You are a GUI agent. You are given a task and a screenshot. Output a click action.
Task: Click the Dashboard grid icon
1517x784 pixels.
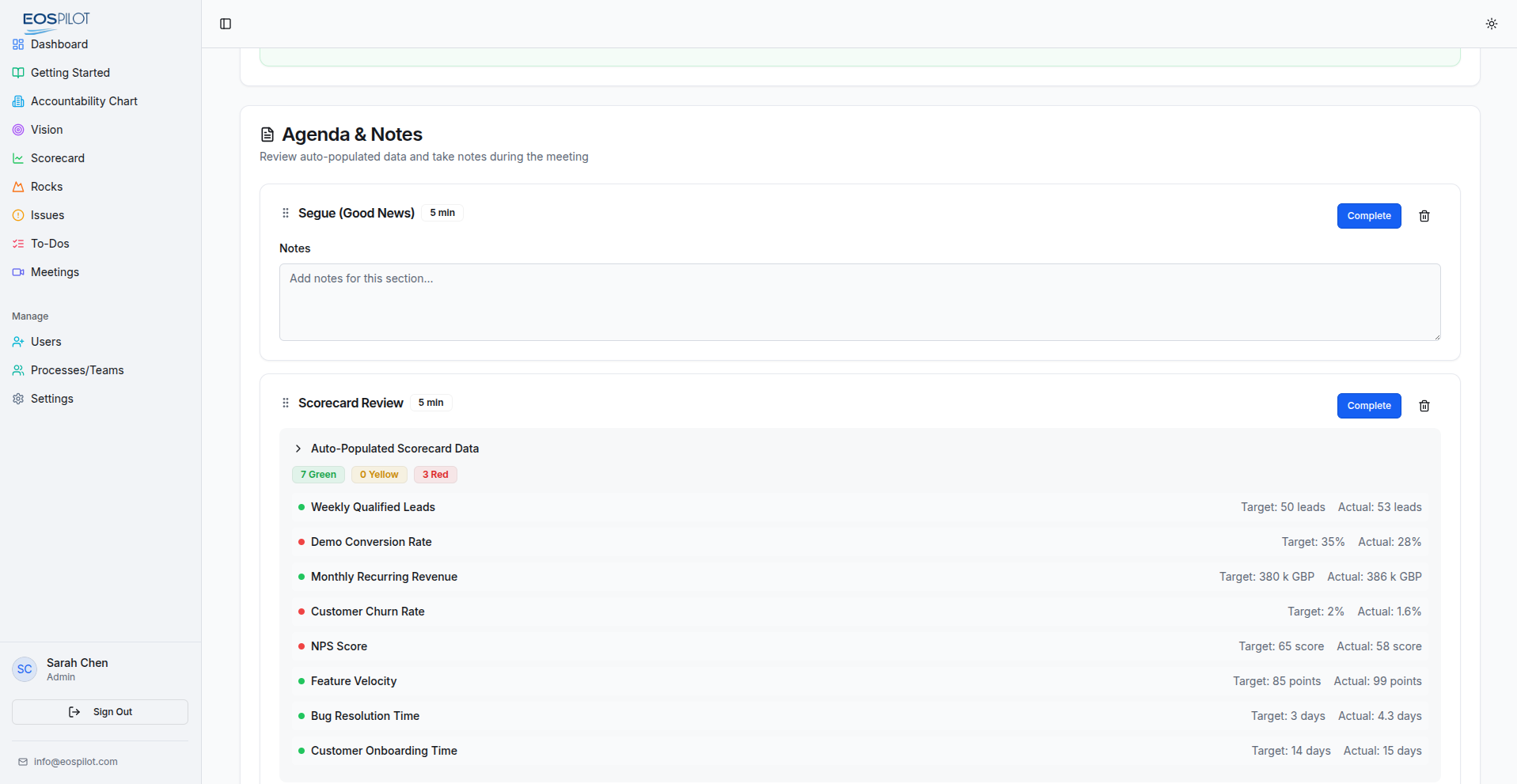[x=18, y=44]
